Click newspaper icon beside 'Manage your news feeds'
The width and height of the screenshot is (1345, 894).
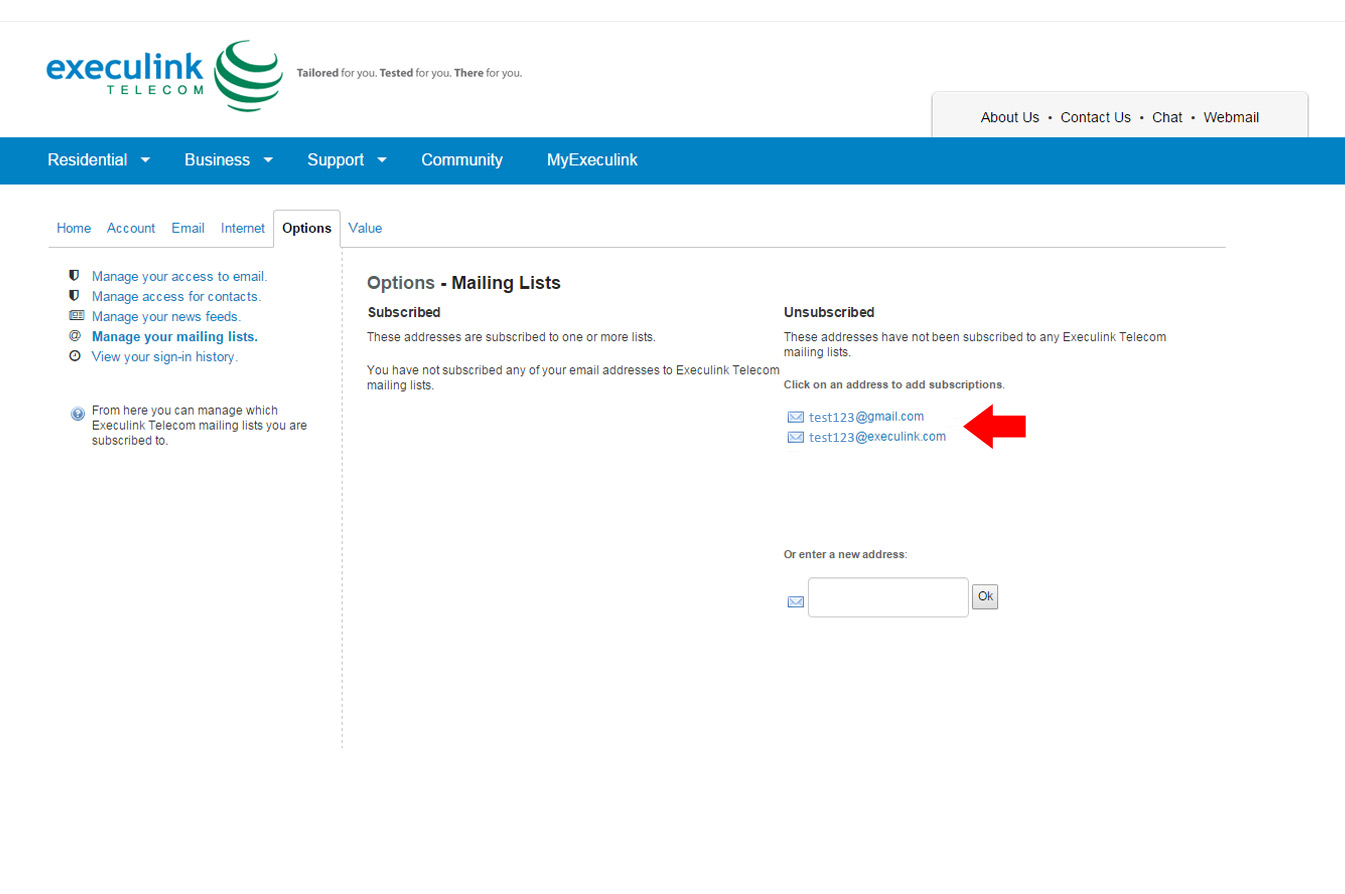[75, 316]
